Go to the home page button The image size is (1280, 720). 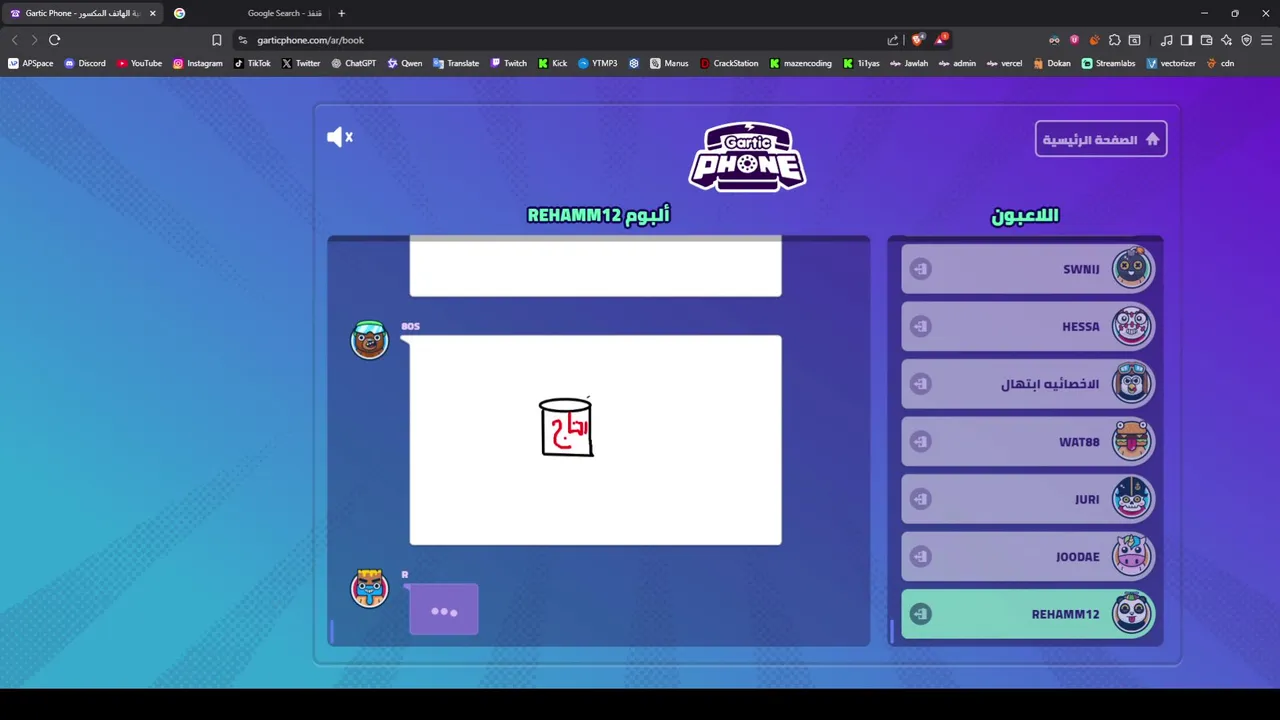(1101, 139)
